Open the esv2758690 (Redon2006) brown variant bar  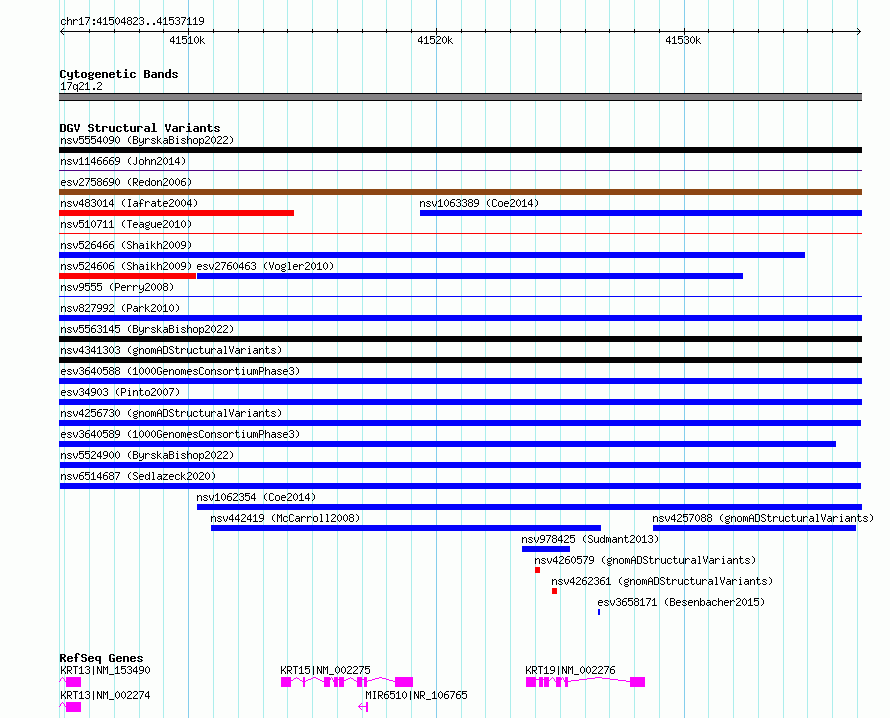tap(460, 192)
